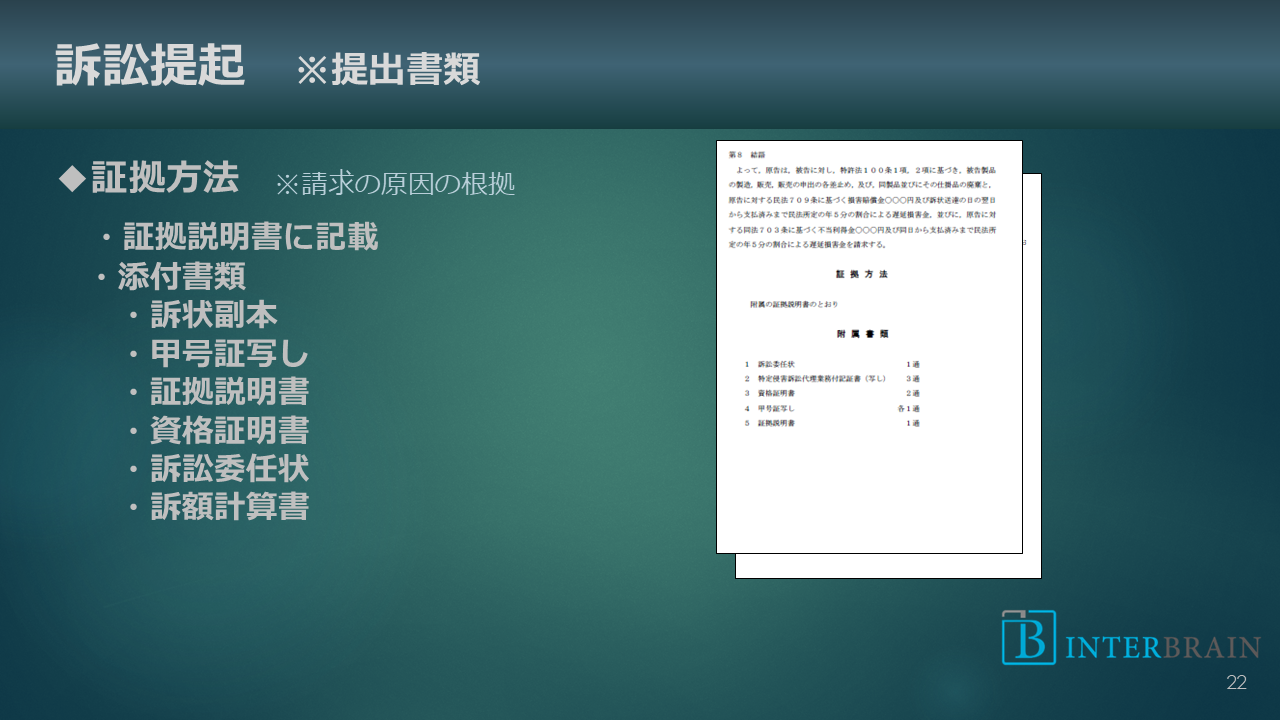1280x720 pixels.
Task: Click the subtitle ※提出書類
Action: 388,70
